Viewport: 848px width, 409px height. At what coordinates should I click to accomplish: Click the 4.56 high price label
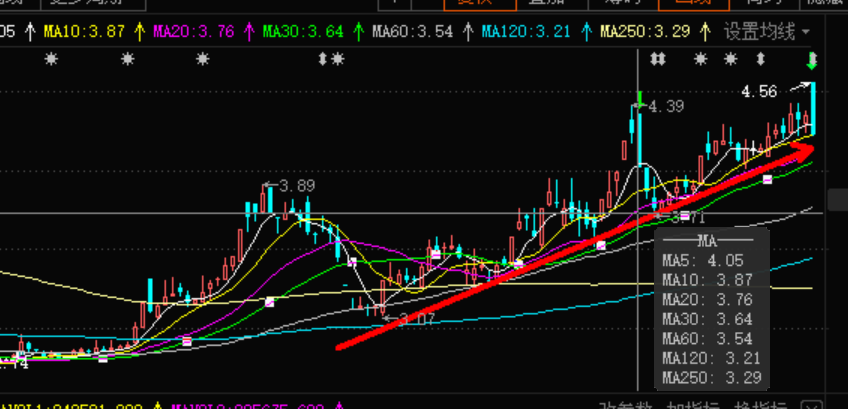pos(759,92)
